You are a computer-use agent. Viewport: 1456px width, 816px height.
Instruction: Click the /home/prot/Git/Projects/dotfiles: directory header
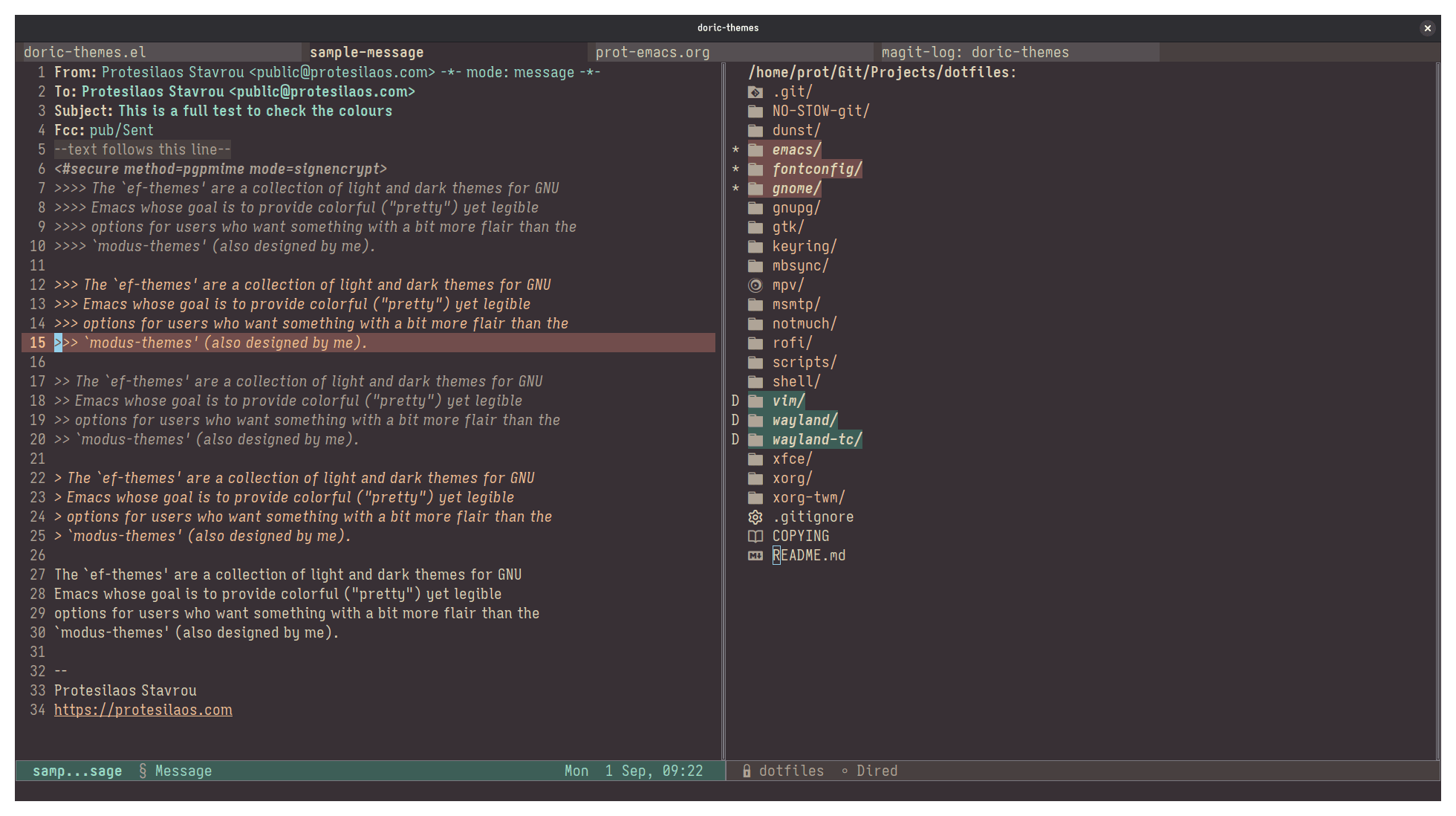point(882,73)
